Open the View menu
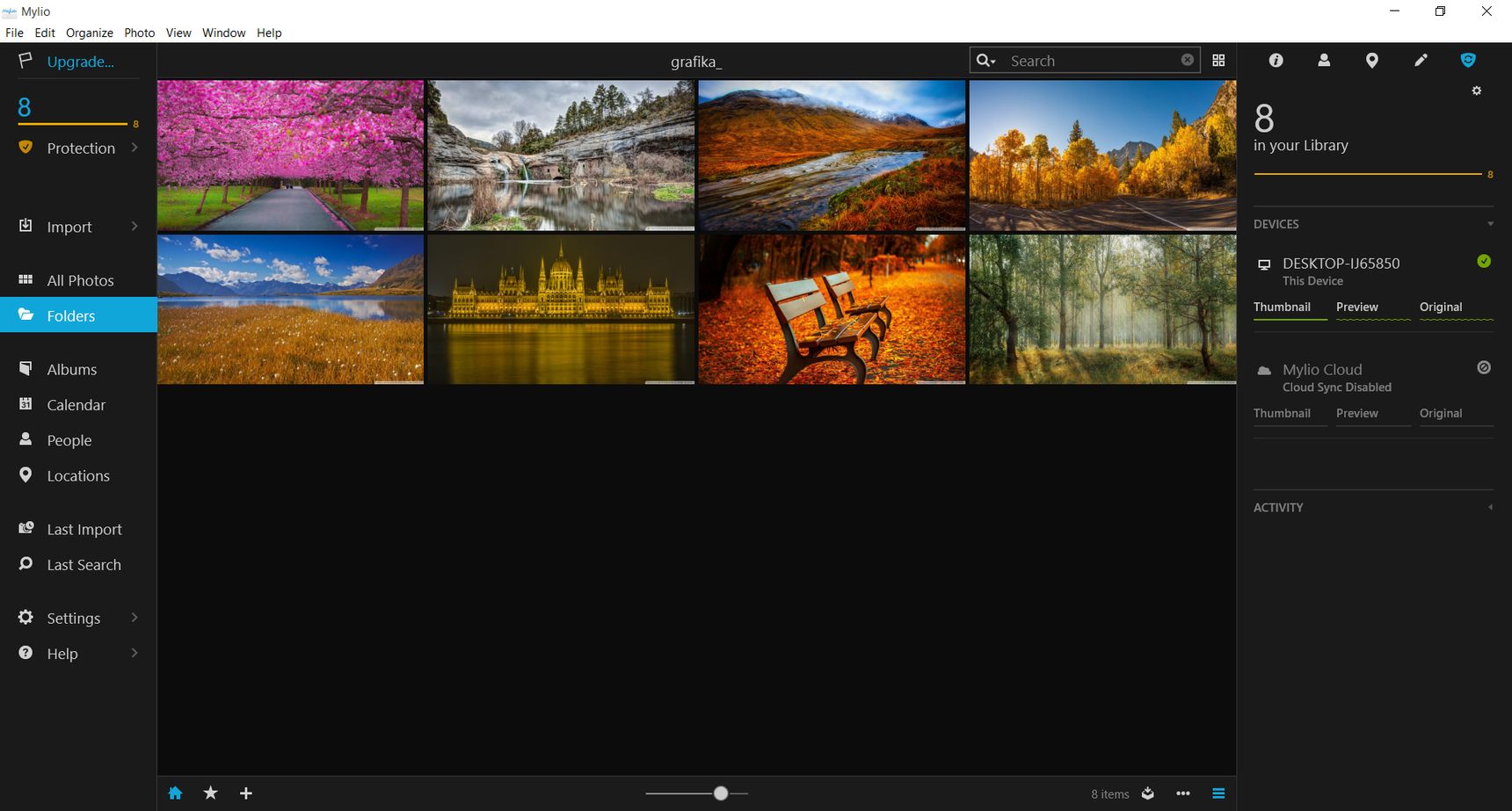 point(178,33)
